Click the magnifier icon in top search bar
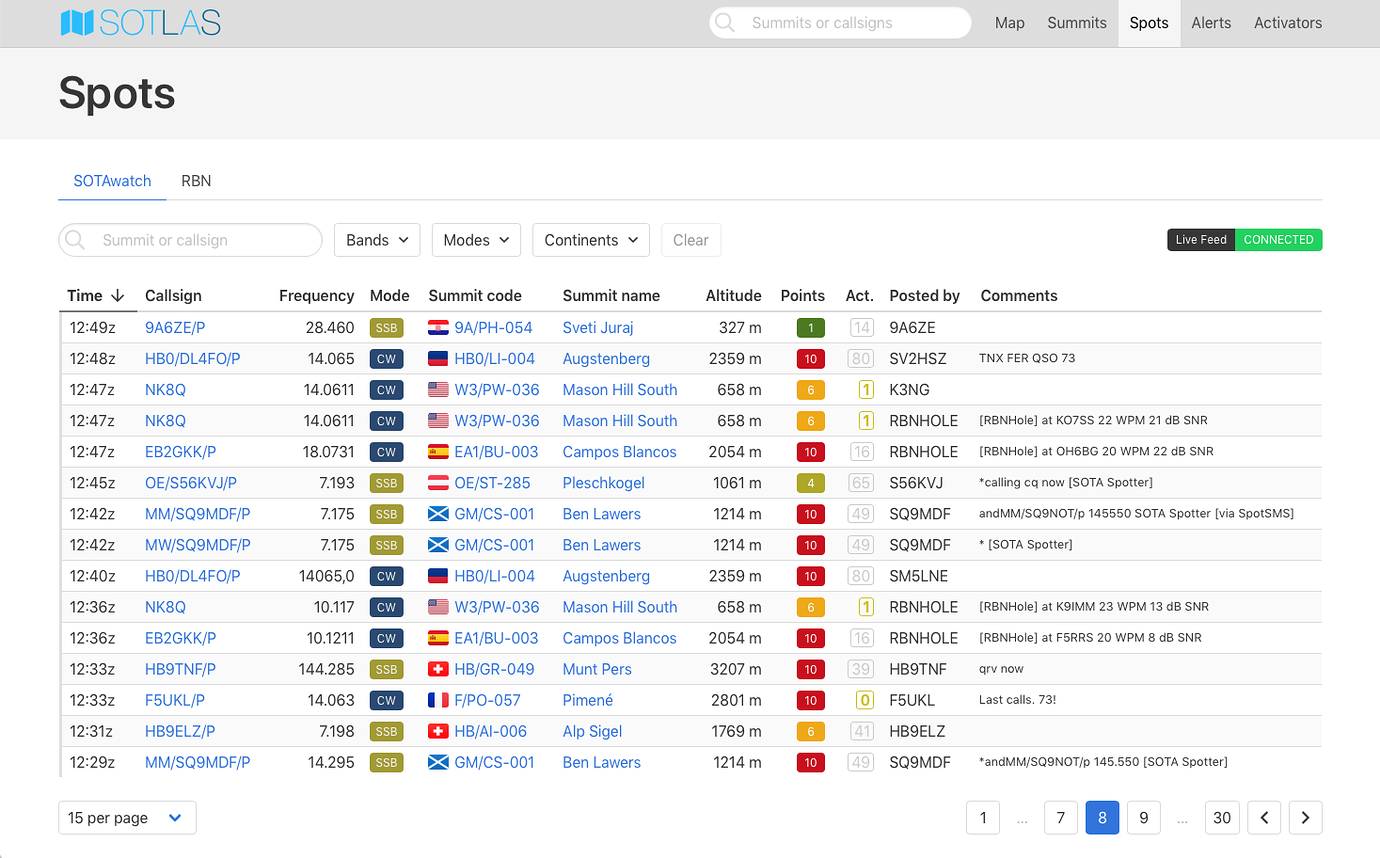Image resolution: width=1380 pixels, height=858 pixels. pyautogui.click(x=725, y=23)
